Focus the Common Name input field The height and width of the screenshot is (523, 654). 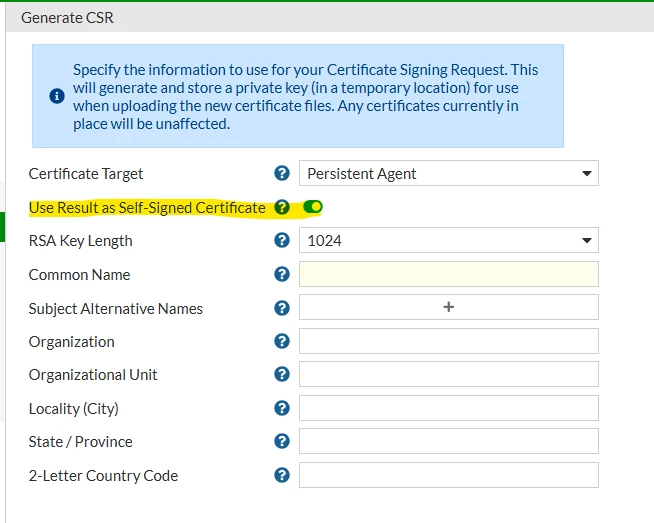click(x=449, y=274)
